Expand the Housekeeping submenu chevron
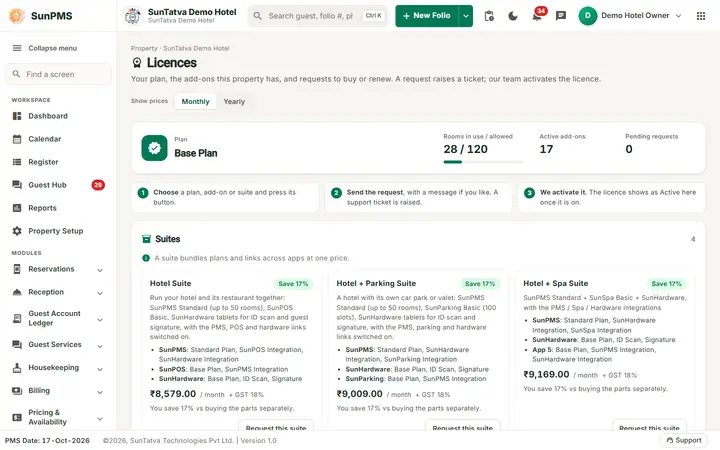This screenshot has width=720, height=450. 100,369
